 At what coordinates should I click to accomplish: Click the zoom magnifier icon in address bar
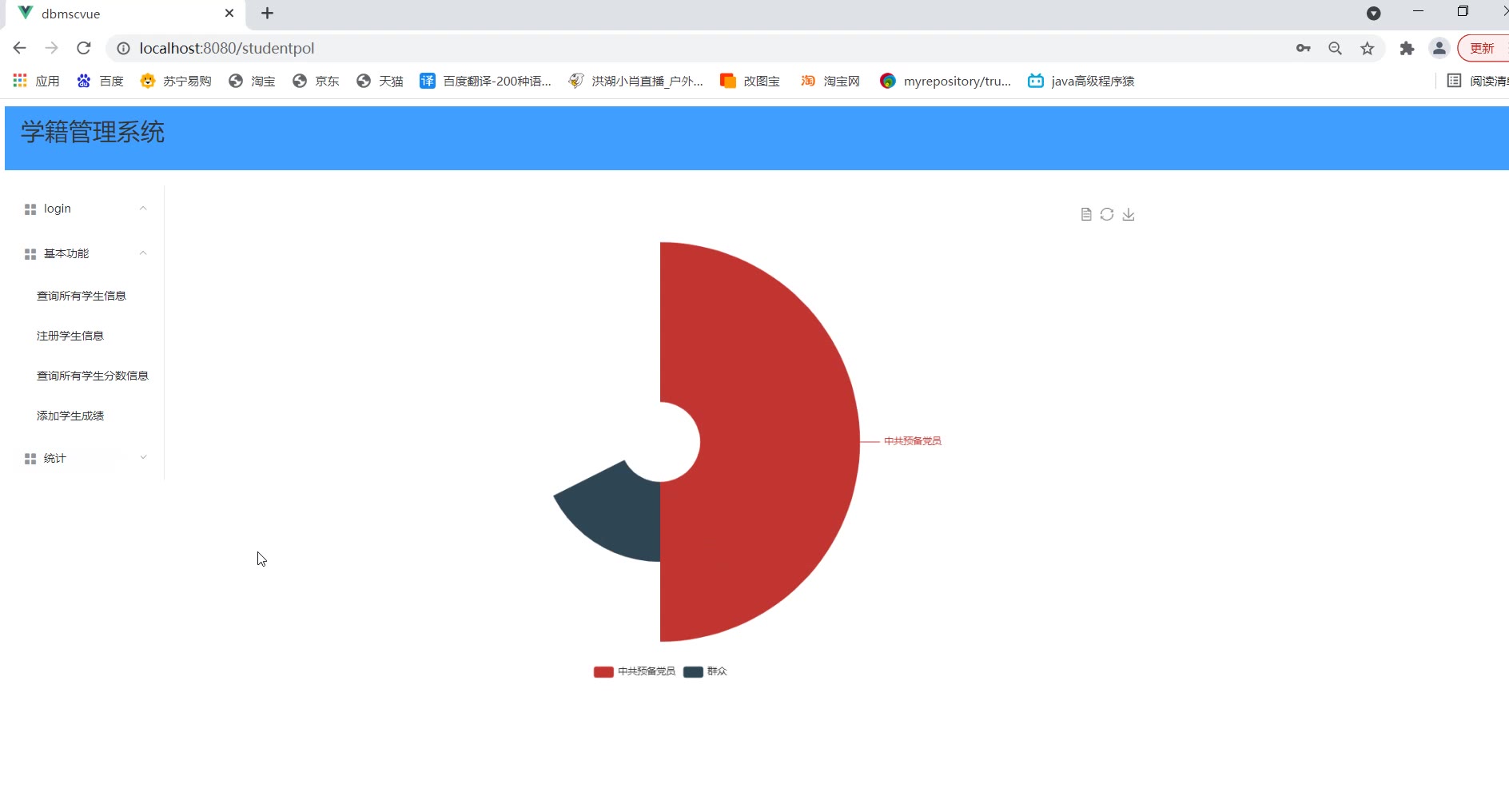[1336, 48]
